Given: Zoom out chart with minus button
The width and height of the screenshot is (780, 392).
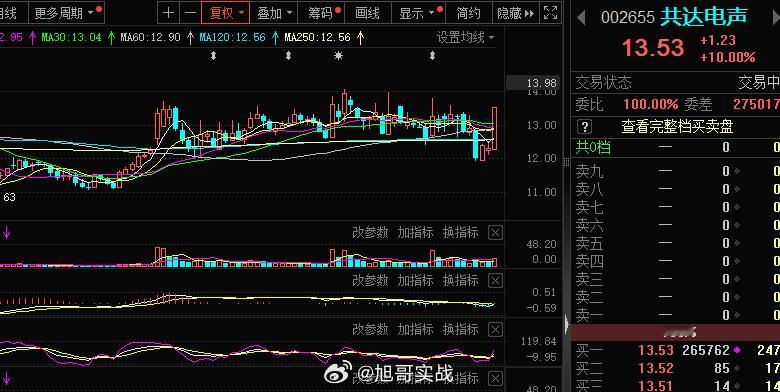Looking at the screenshot, I should pyautogui.click(x=190, y=13).
